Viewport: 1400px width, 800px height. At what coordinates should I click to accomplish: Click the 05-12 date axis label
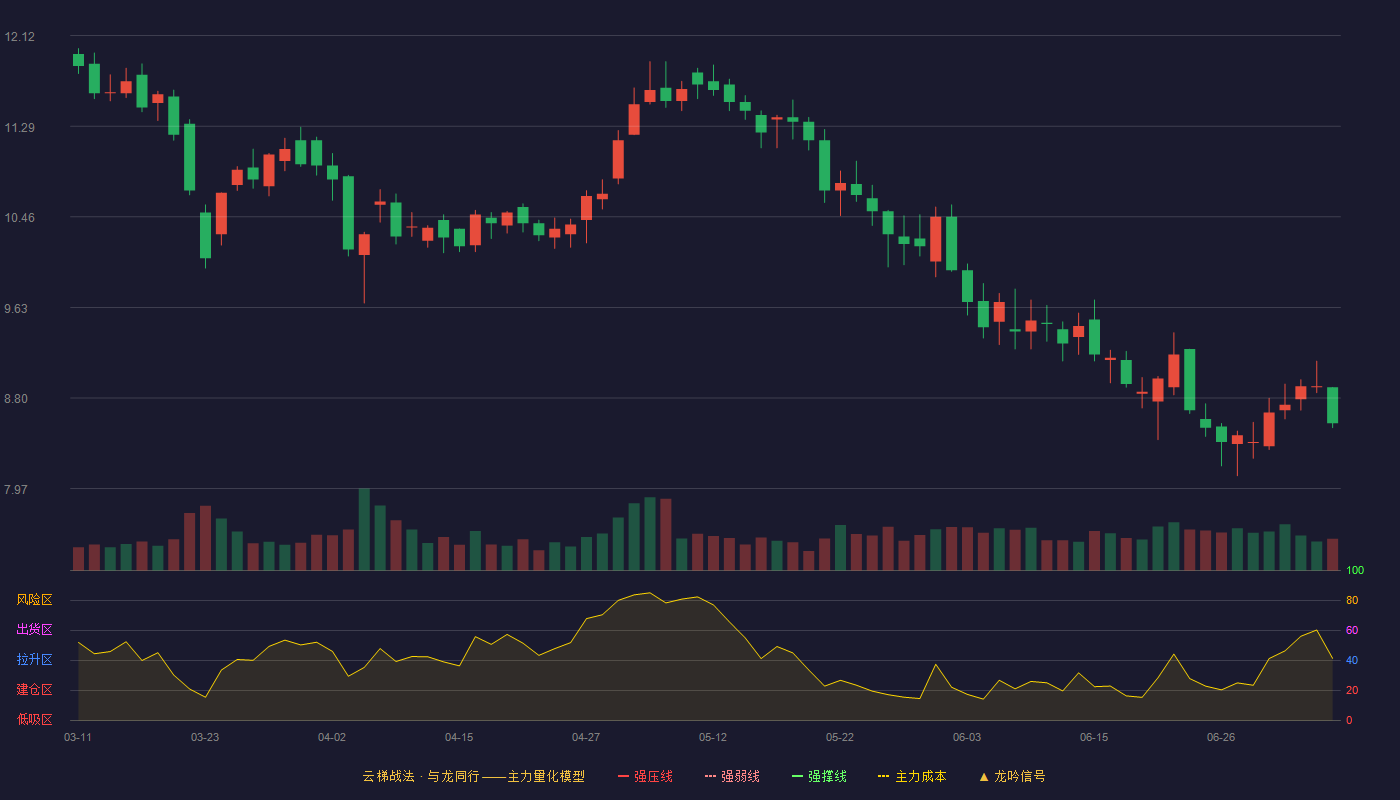point(713,737)
